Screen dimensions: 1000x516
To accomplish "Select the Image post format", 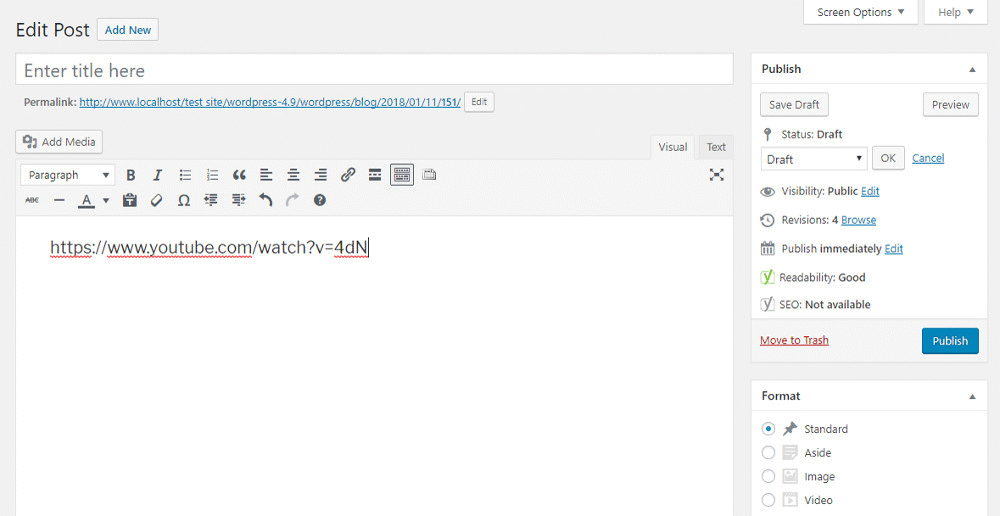I will pyautogui.click(x=768, y=476).
